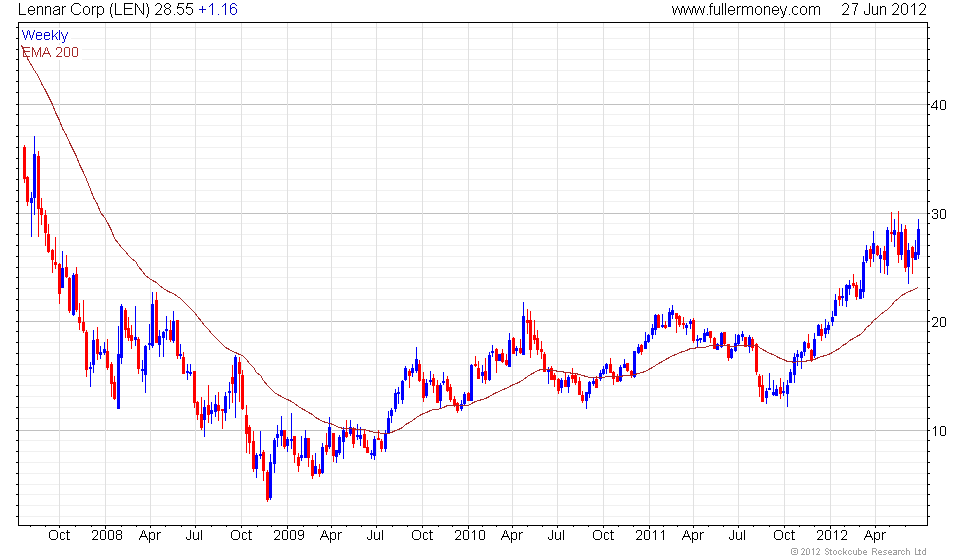The height and width of the screenshot is (560, 980).
Task: Click the www.fullermoney.com text
Action: coord(746,9)
